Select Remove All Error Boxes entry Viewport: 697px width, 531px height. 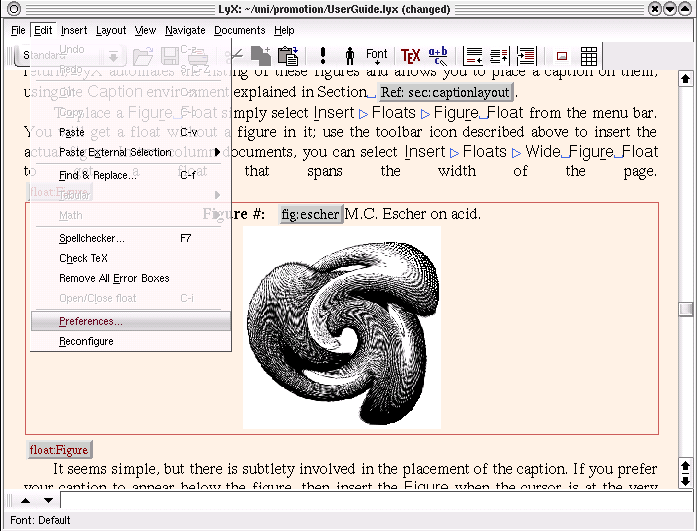point(131,278)
